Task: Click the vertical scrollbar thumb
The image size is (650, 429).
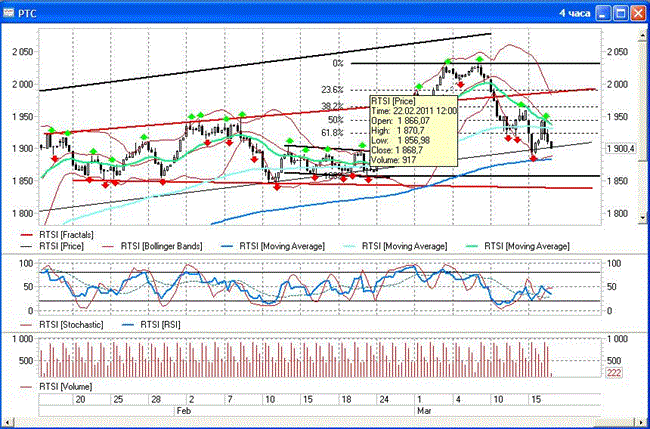Action: coord(642,101)
